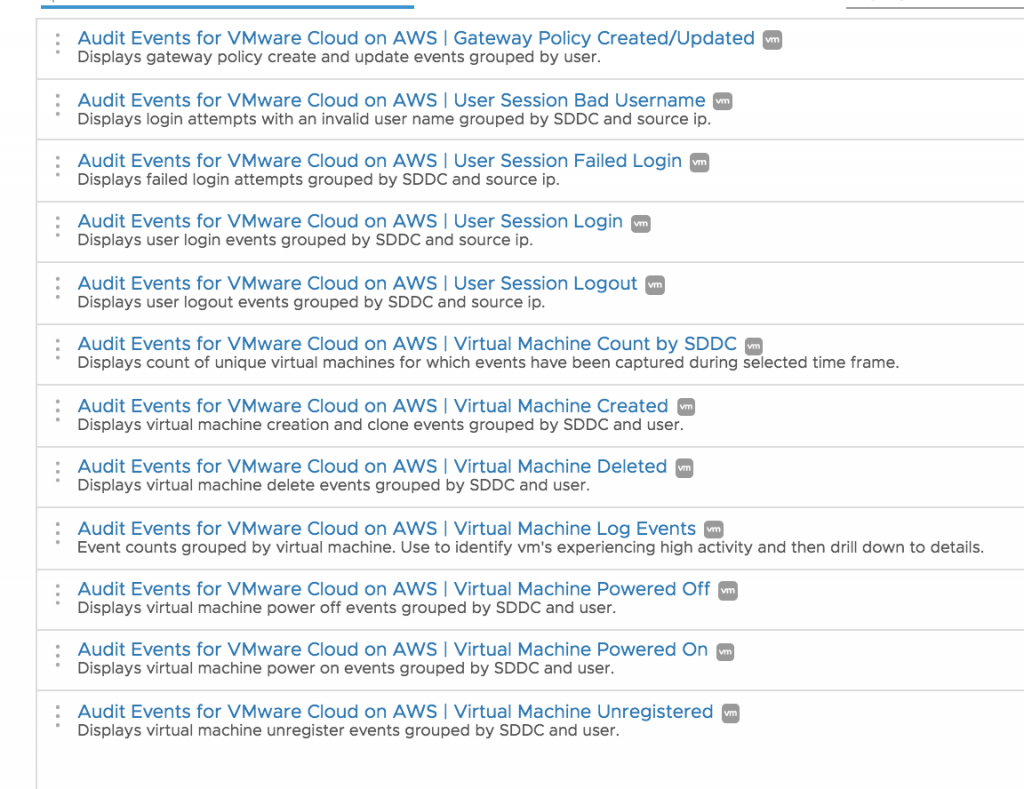Image resolution: width=1024 pixels, height=789 pixels.
Task: Open the Gateway Policy Created/Updated query
Action: tap(416, 39)
